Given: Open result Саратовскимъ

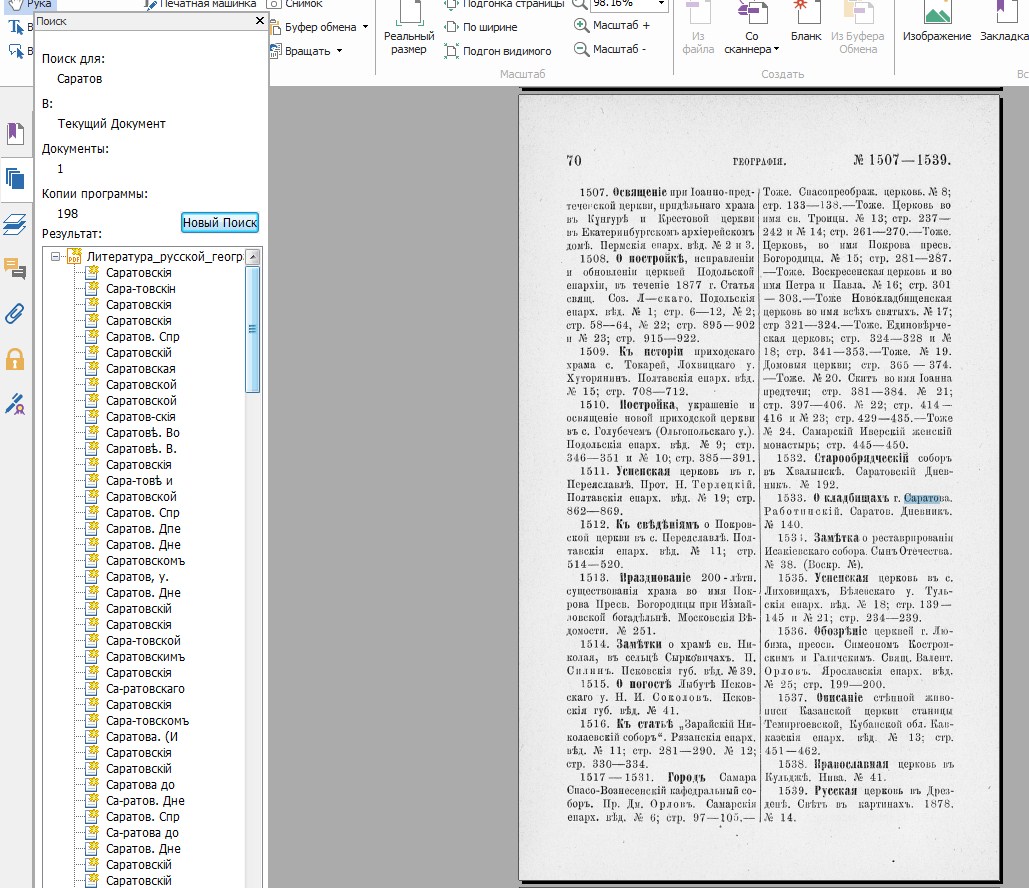Looking at the screenshot, I should (145, 657).
